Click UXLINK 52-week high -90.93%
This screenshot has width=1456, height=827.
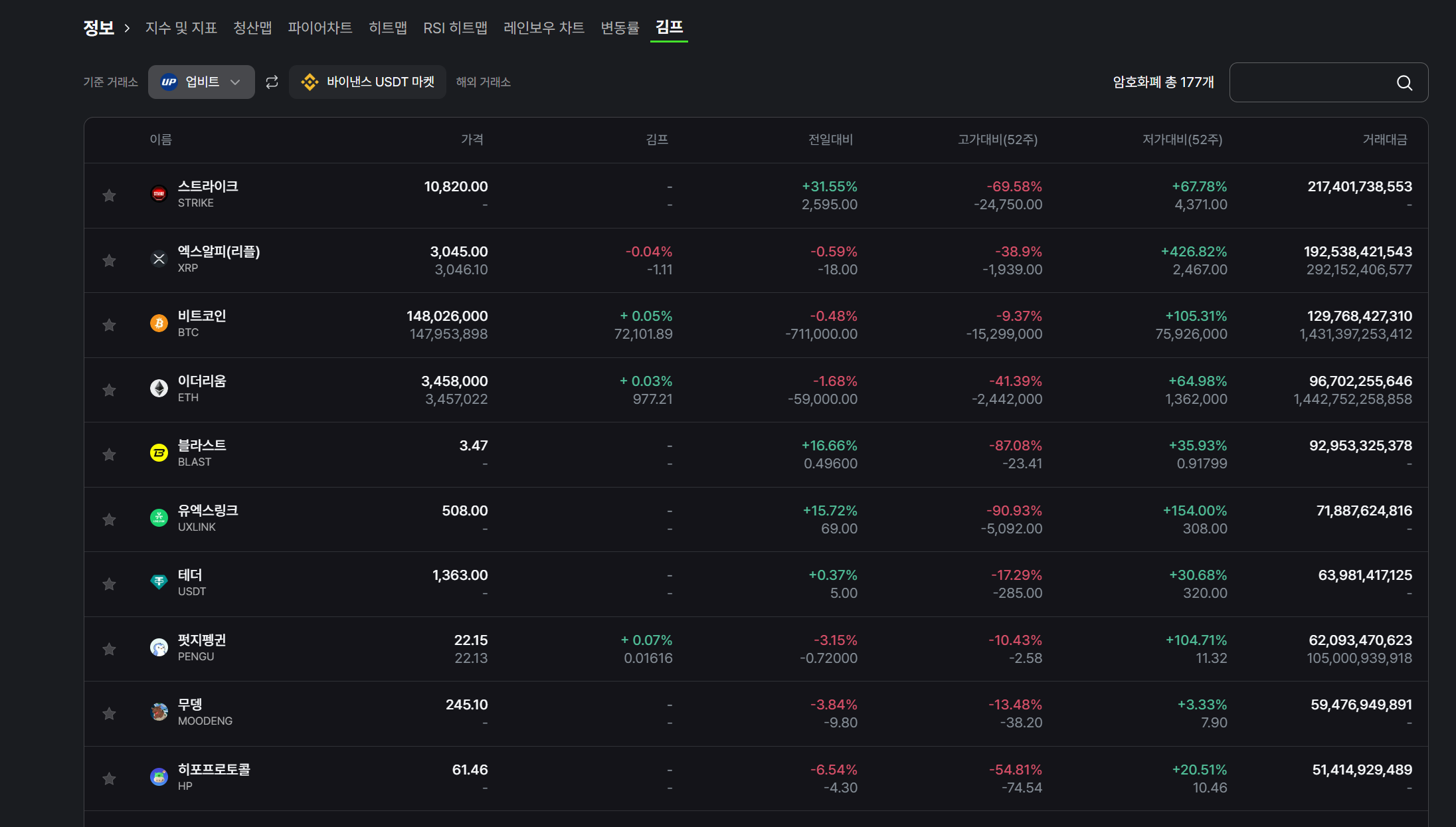coord(1014,511)
